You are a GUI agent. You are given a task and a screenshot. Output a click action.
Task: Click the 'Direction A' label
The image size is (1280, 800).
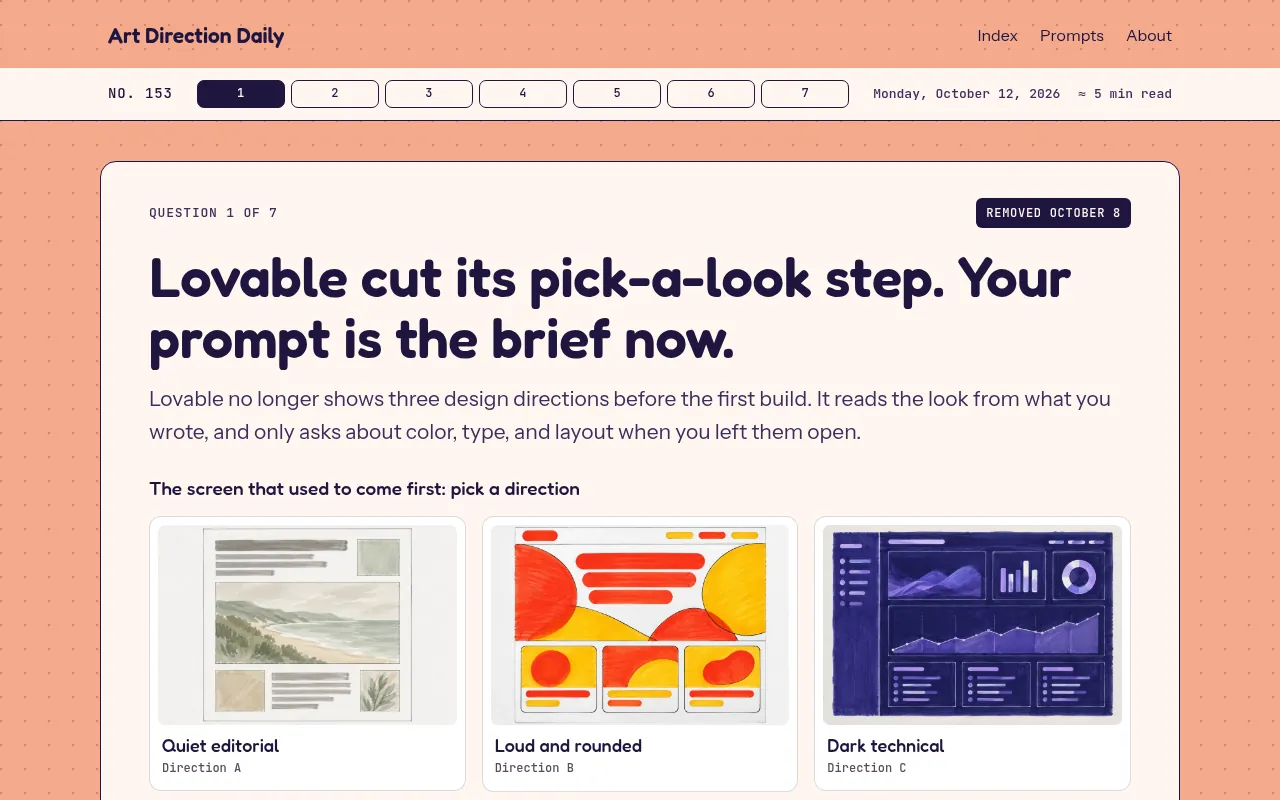tap(202, 768)
